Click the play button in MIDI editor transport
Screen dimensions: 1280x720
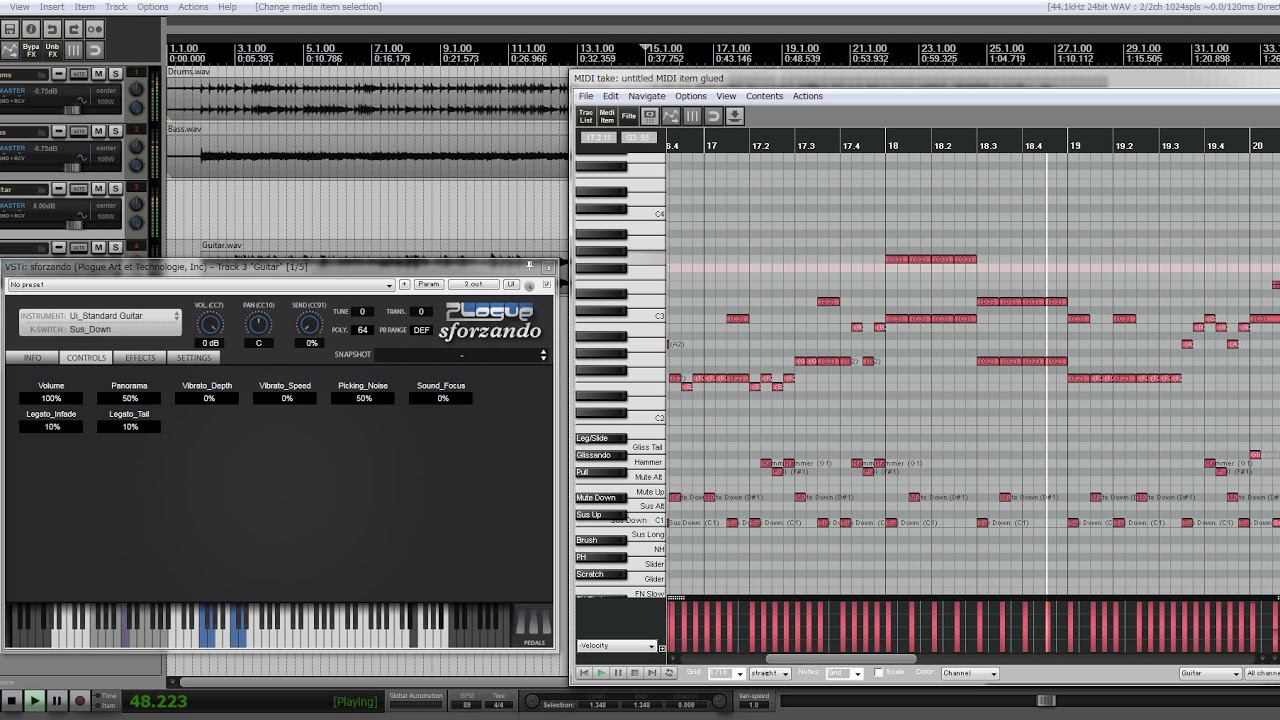(x=601, y=673)
